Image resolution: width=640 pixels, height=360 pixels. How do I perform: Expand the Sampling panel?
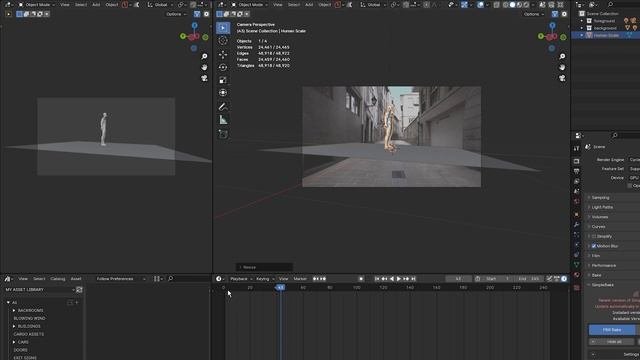click(600, 198)
